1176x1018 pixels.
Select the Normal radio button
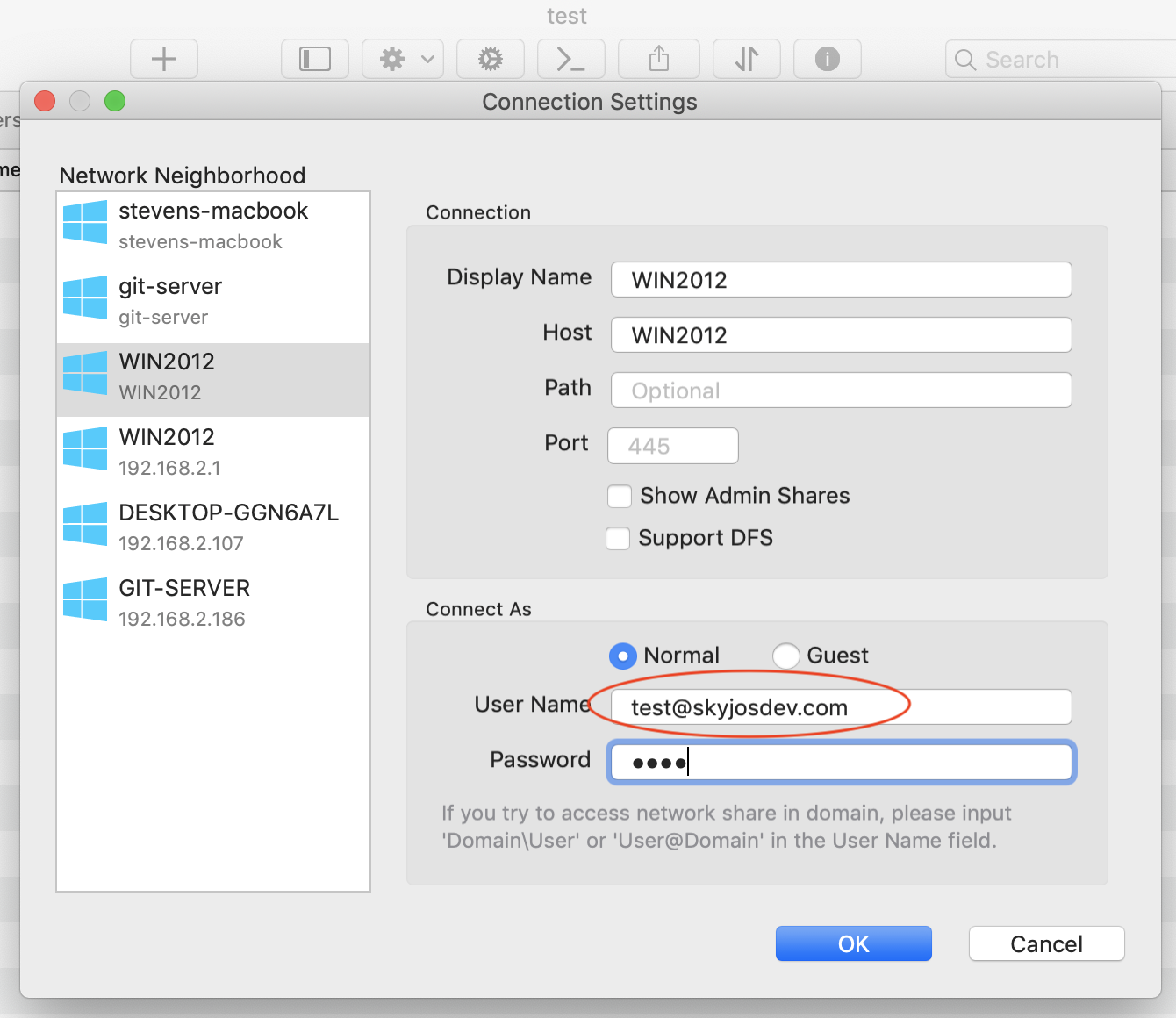(x=622, y=656)
